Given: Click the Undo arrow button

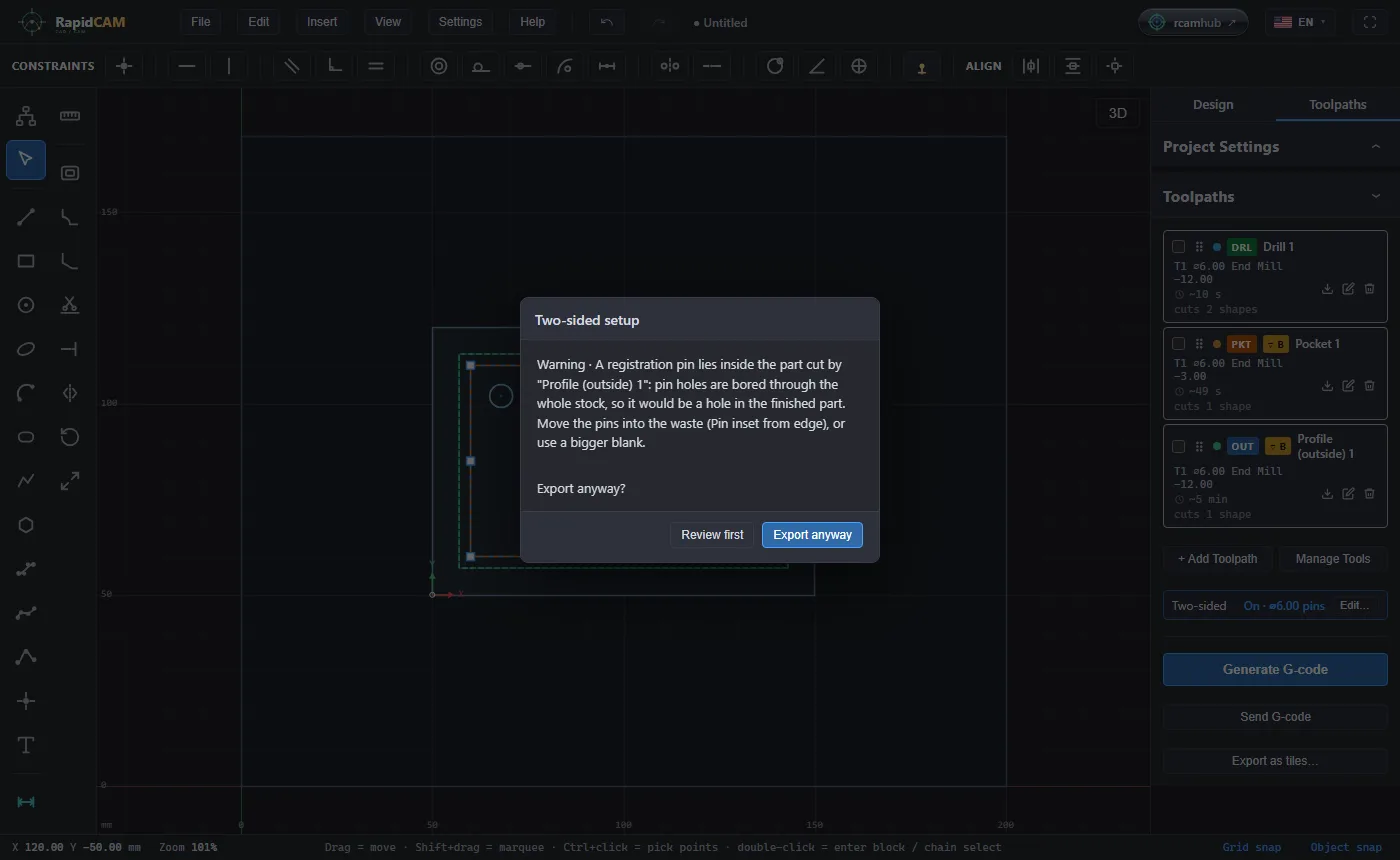Looking at the screenshot, I should point(607,22).
